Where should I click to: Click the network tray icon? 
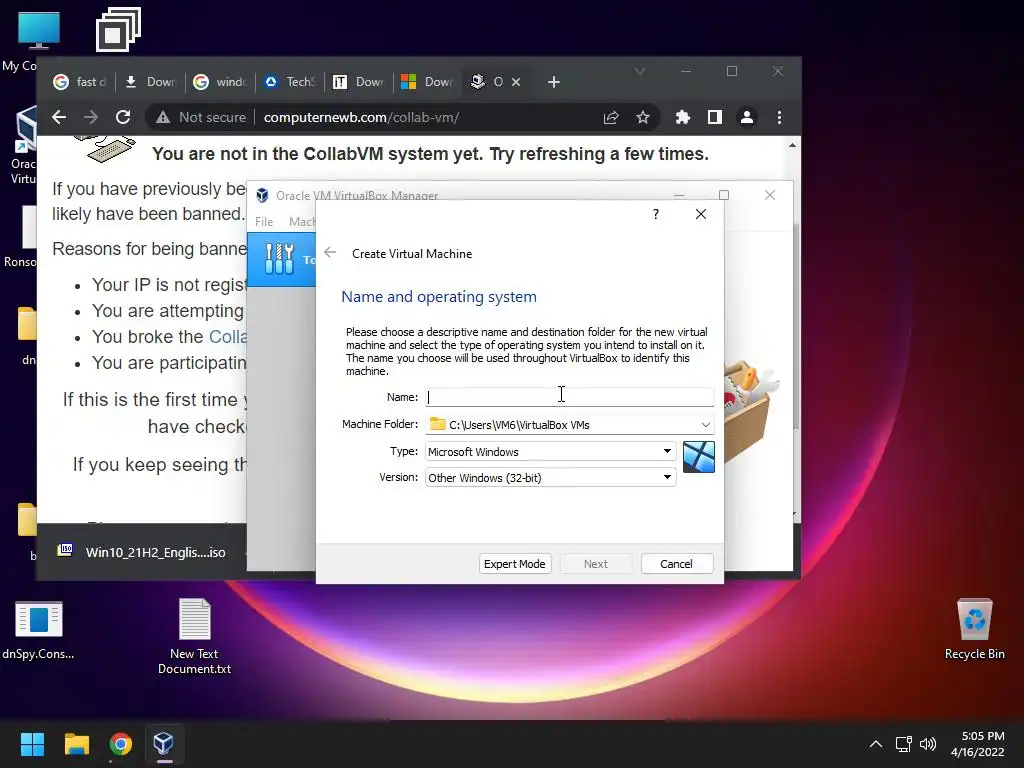(x=904, y=744)
